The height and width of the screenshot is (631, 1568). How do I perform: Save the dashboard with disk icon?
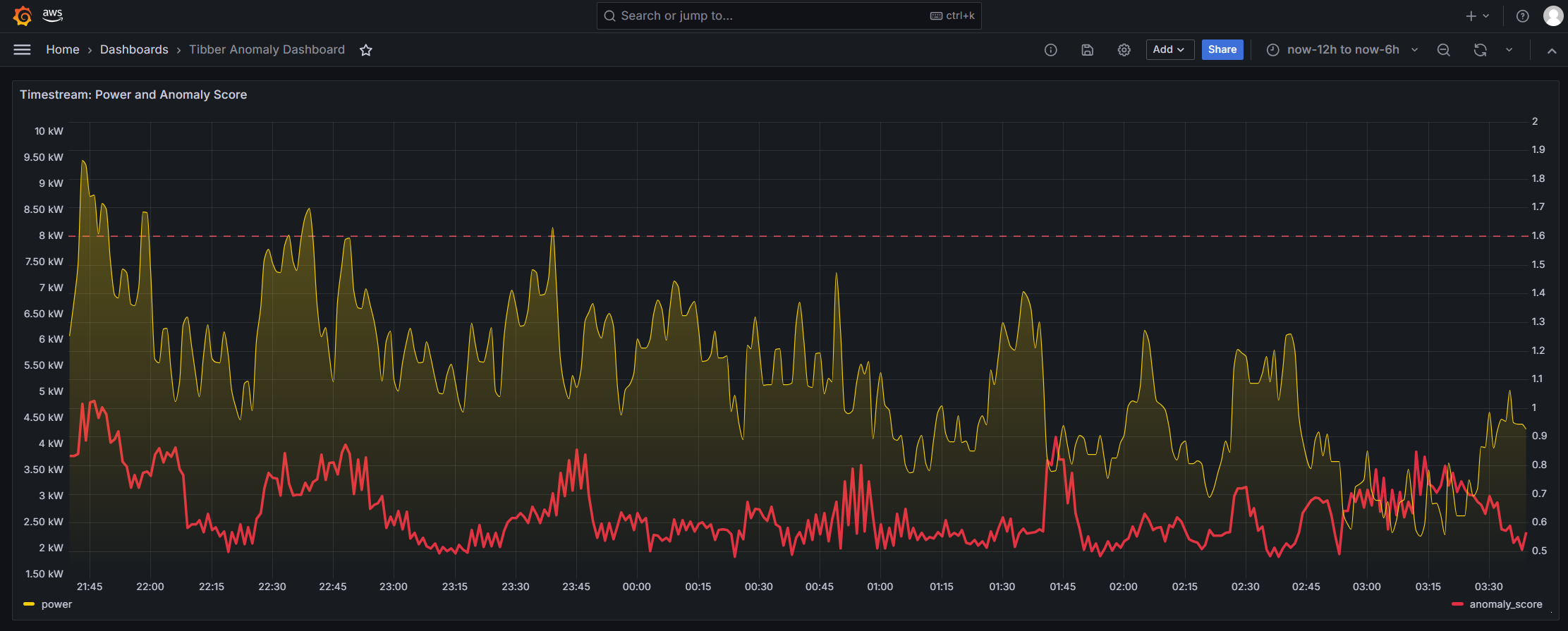pyautogui.click(x=1087, y=50)
